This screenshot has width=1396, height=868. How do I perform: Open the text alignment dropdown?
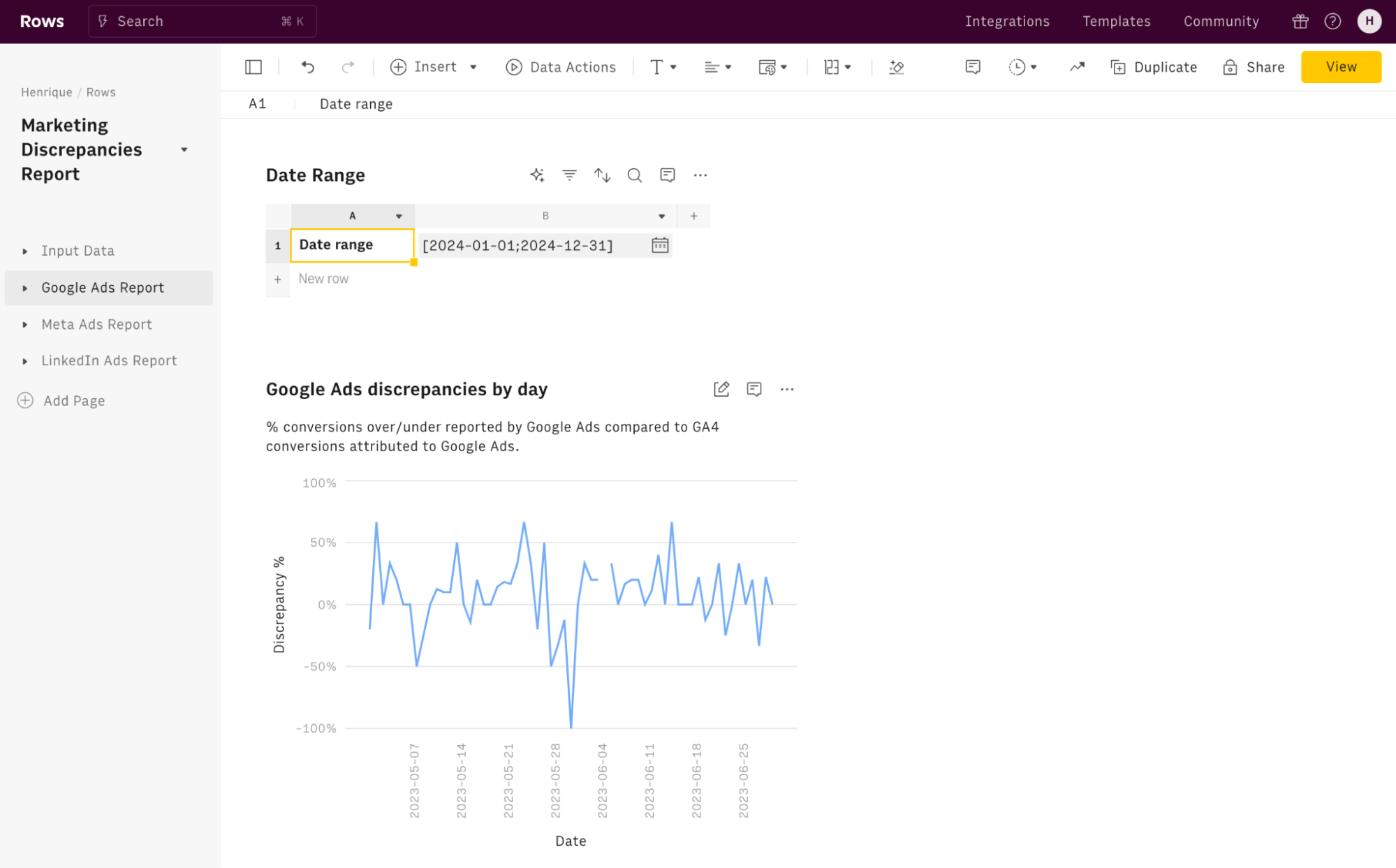[x=718, y=67]
